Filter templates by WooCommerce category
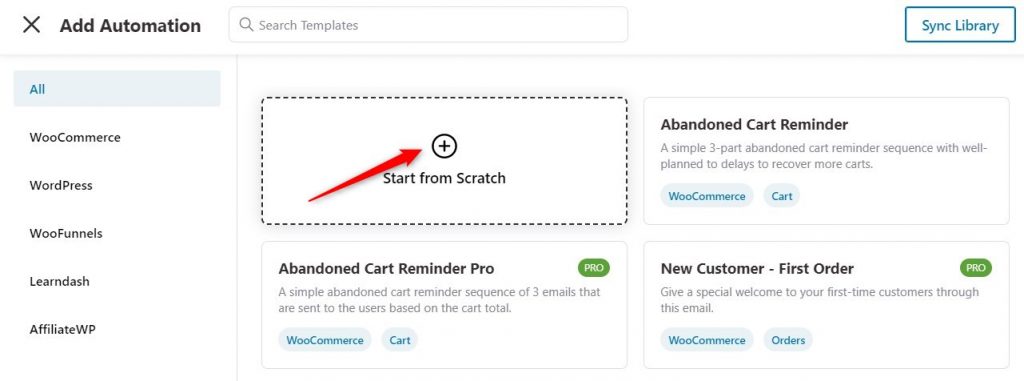This screenshot has height=381, width=1024. (75, 137)
